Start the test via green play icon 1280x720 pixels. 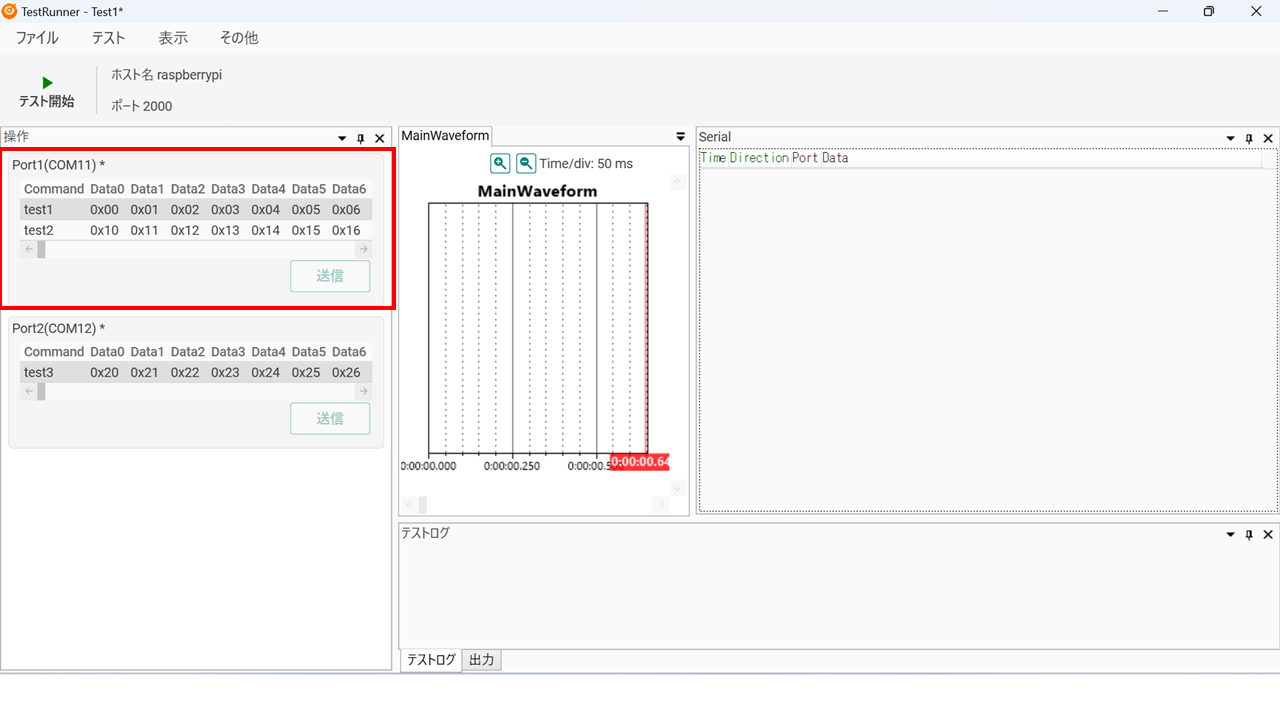click(x=46, y=82)
